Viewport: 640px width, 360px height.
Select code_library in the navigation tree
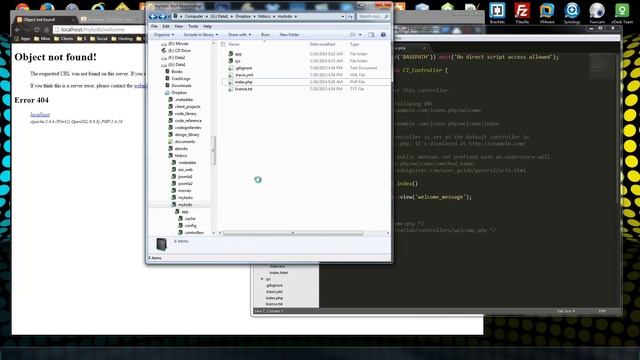point(182,113)
